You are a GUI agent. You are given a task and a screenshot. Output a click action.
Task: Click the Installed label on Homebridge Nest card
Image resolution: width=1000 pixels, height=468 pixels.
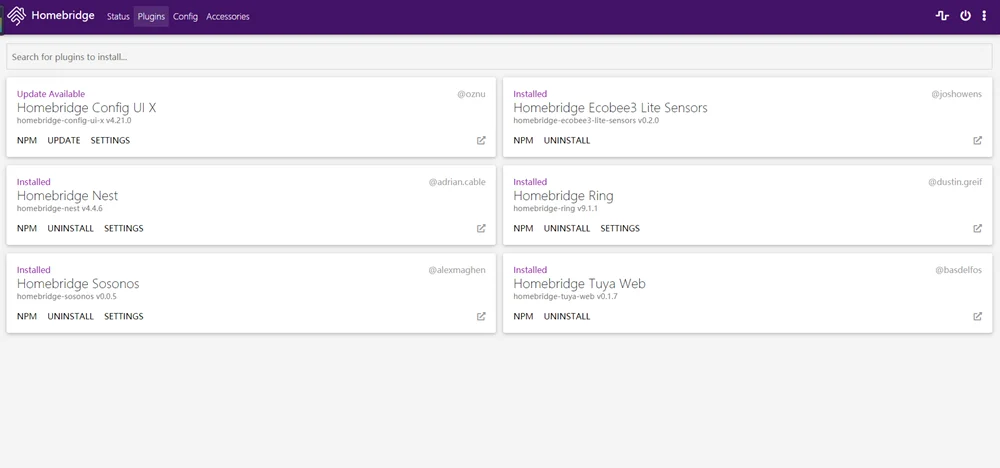33,182
